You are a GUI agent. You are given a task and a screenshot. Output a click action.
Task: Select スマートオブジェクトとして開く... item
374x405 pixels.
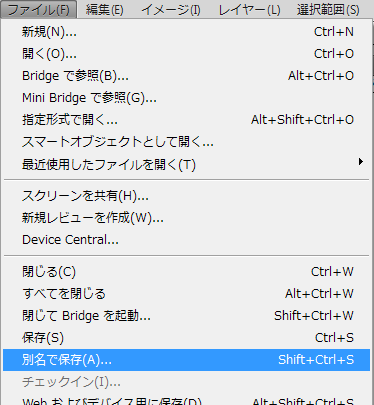pos(187,142)
